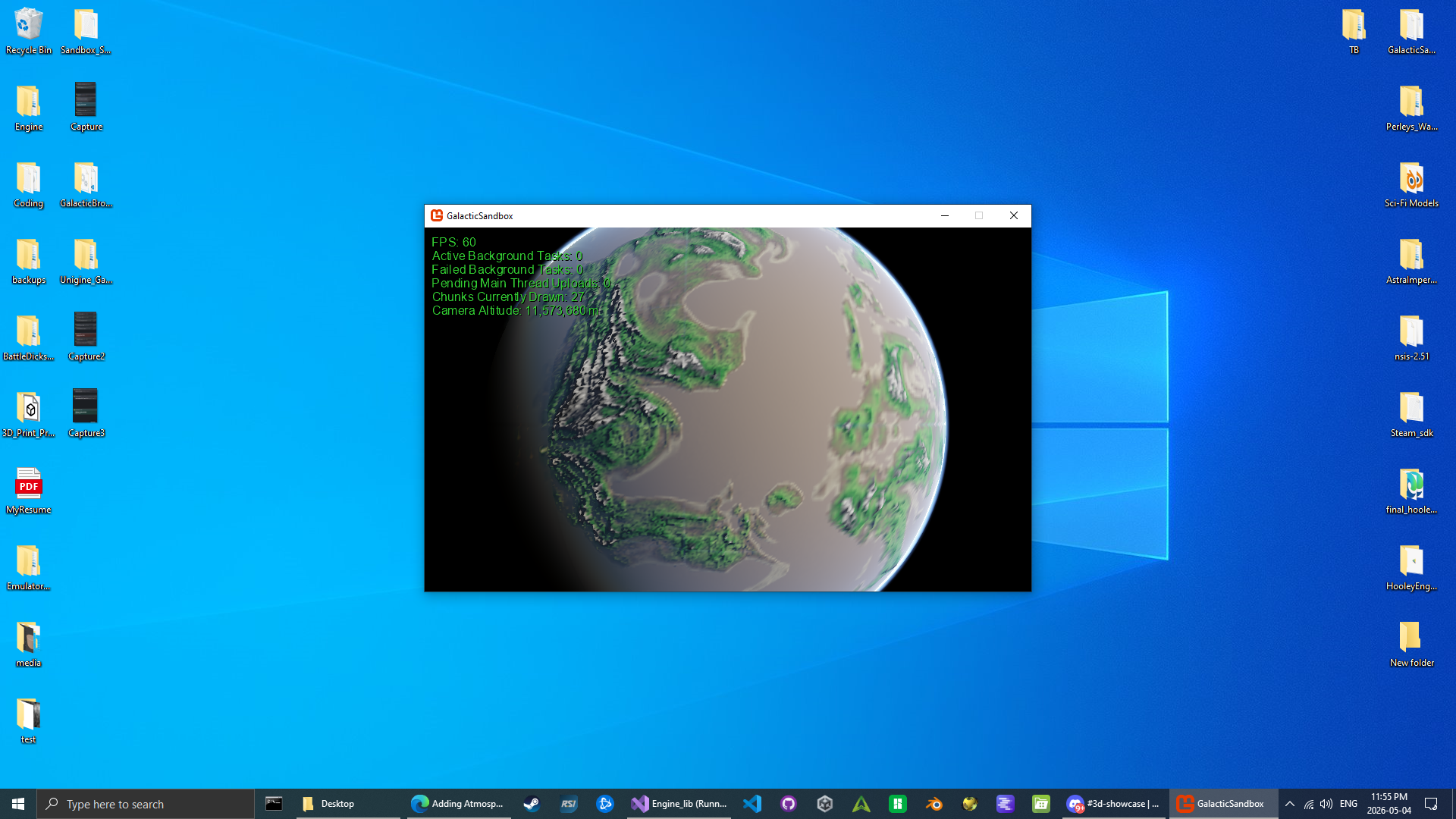Select the Coding folder icon
The image size is (1456, 819).
29,184
